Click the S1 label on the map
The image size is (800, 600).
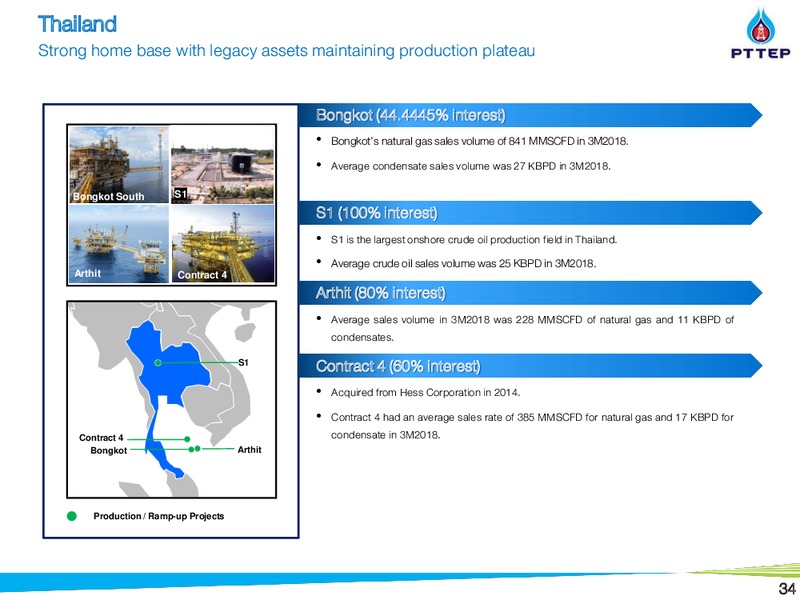click(243, 363)
